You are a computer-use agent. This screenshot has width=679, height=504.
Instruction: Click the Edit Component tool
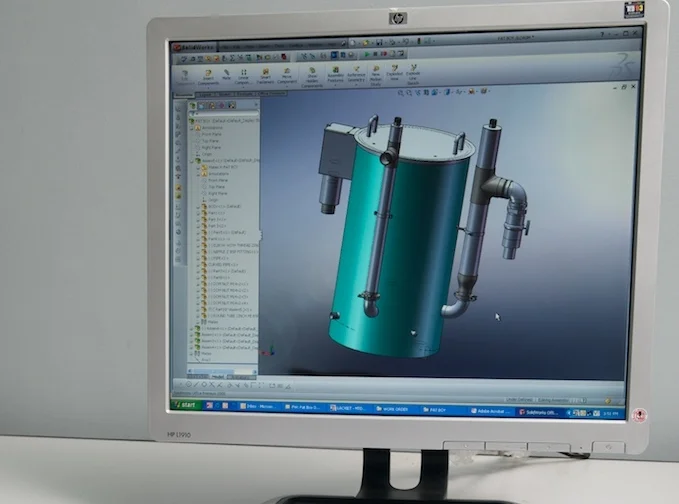point(185,78)
